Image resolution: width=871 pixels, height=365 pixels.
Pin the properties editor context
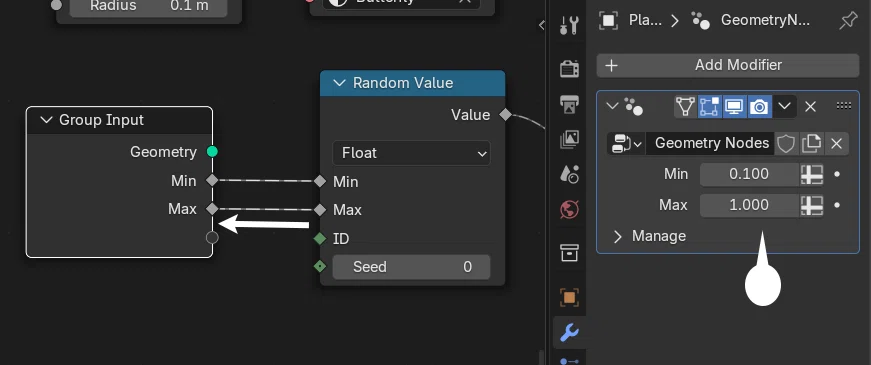click(x=848, y=21)
